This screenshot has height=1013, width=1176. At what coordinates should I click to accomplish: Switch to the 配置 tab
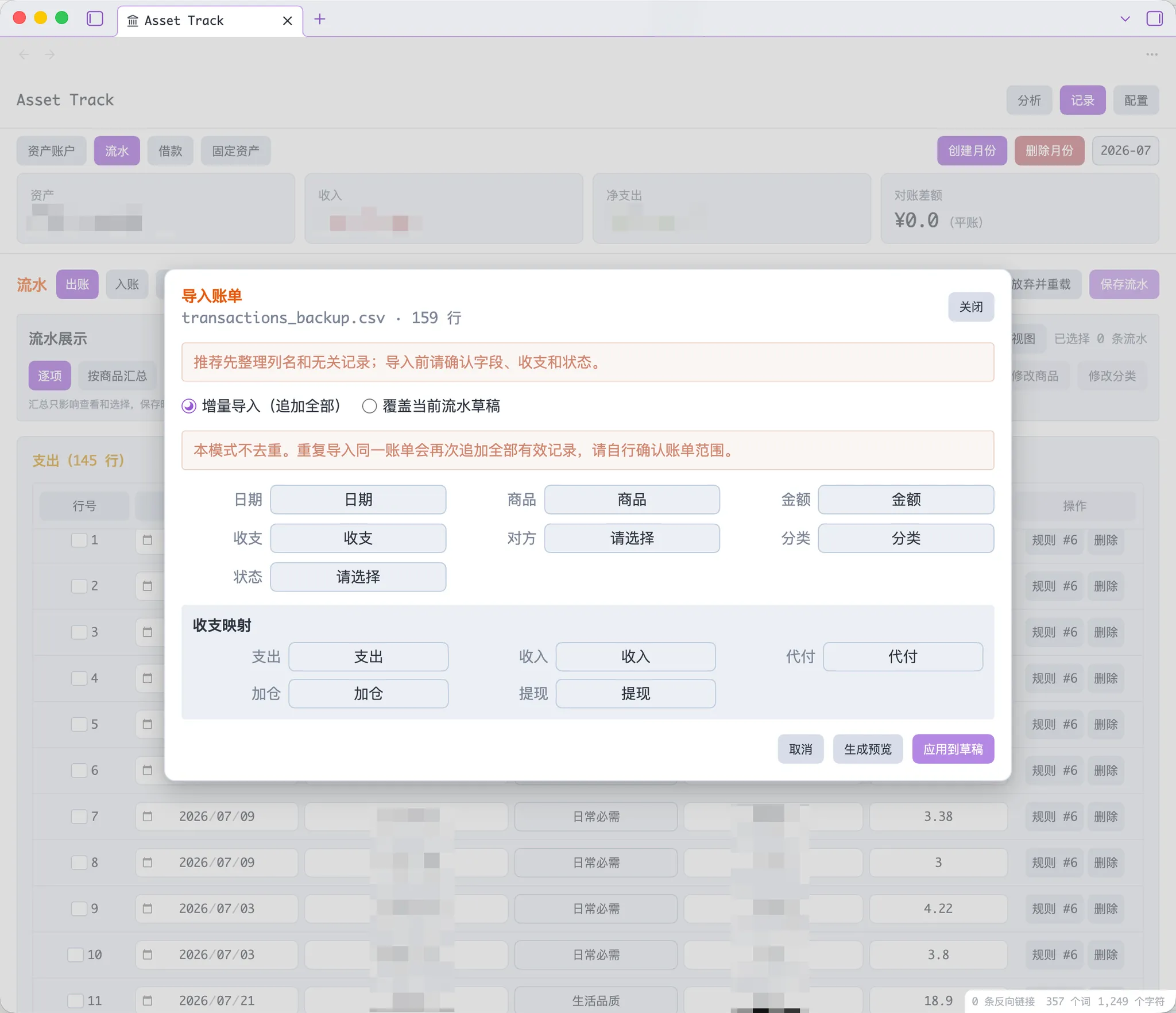[x=1136, y=100]
